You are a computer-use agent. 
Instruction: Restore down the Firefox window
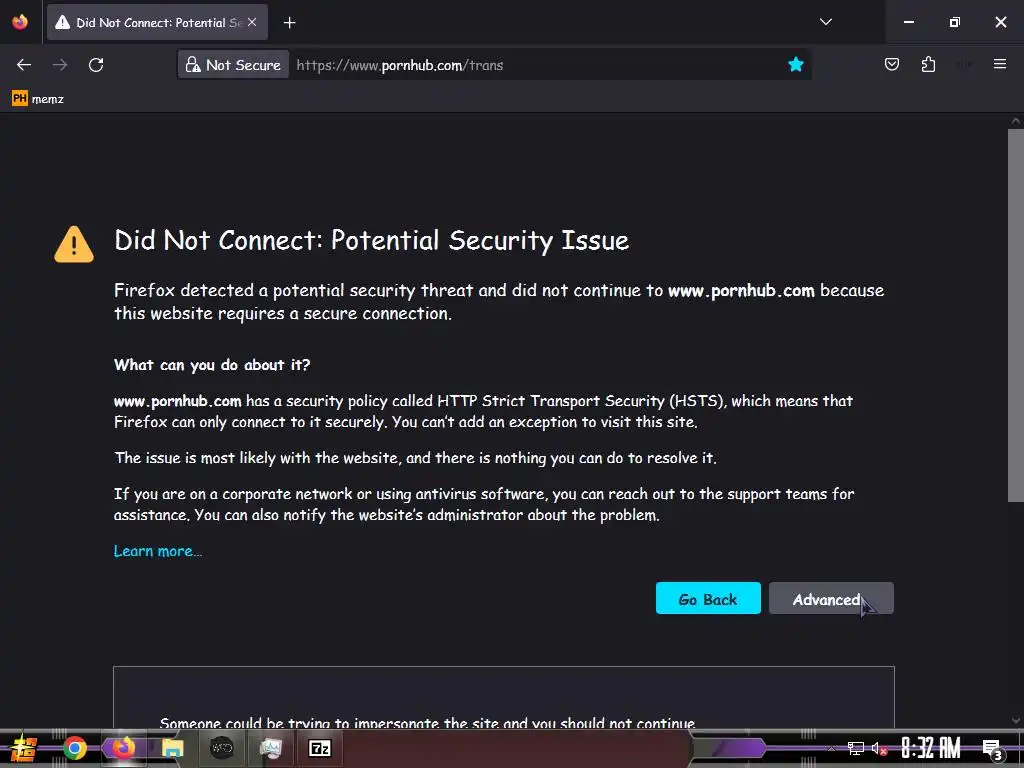(955, 22)
